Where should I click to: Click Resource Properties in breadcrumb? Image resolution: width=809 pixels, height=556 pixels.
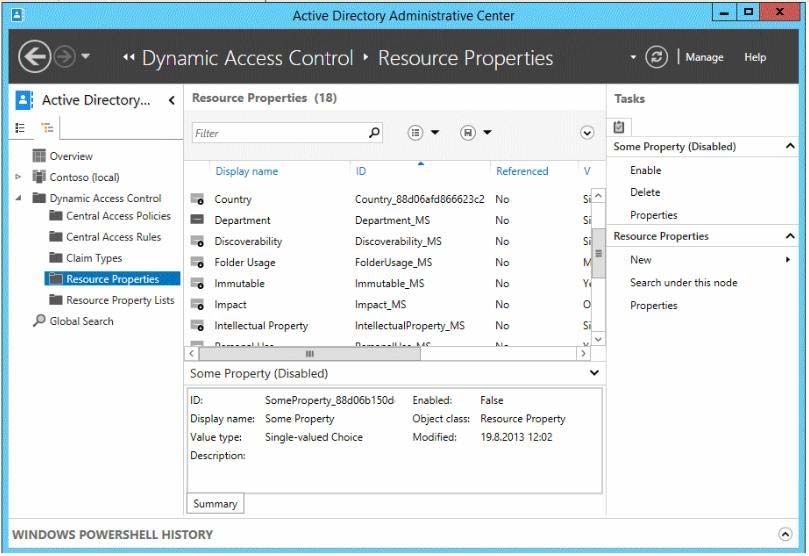tap(465, 58)
